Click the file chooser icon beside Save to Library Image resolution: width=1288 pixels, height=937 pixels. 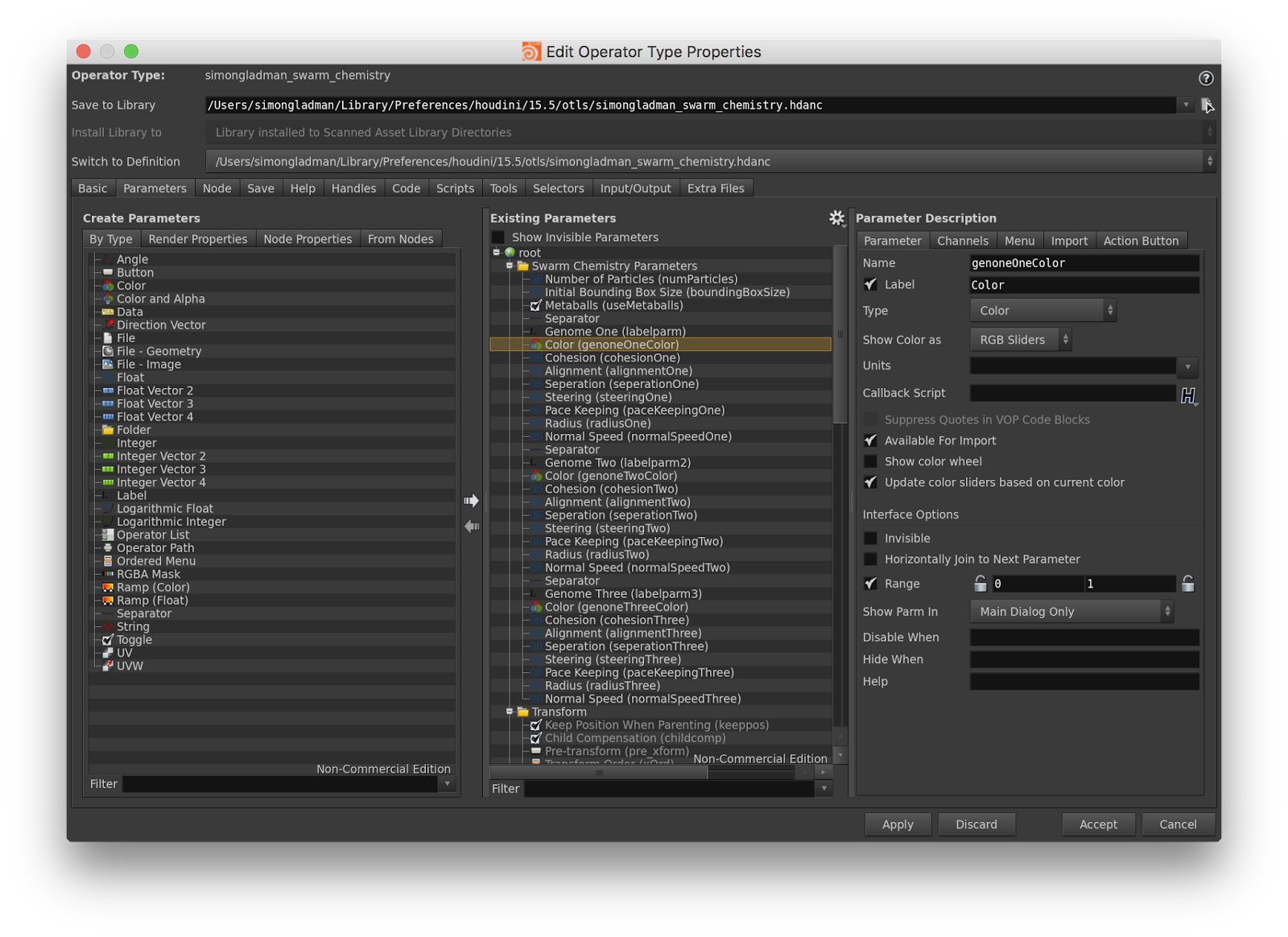[x=1207, y=105]
